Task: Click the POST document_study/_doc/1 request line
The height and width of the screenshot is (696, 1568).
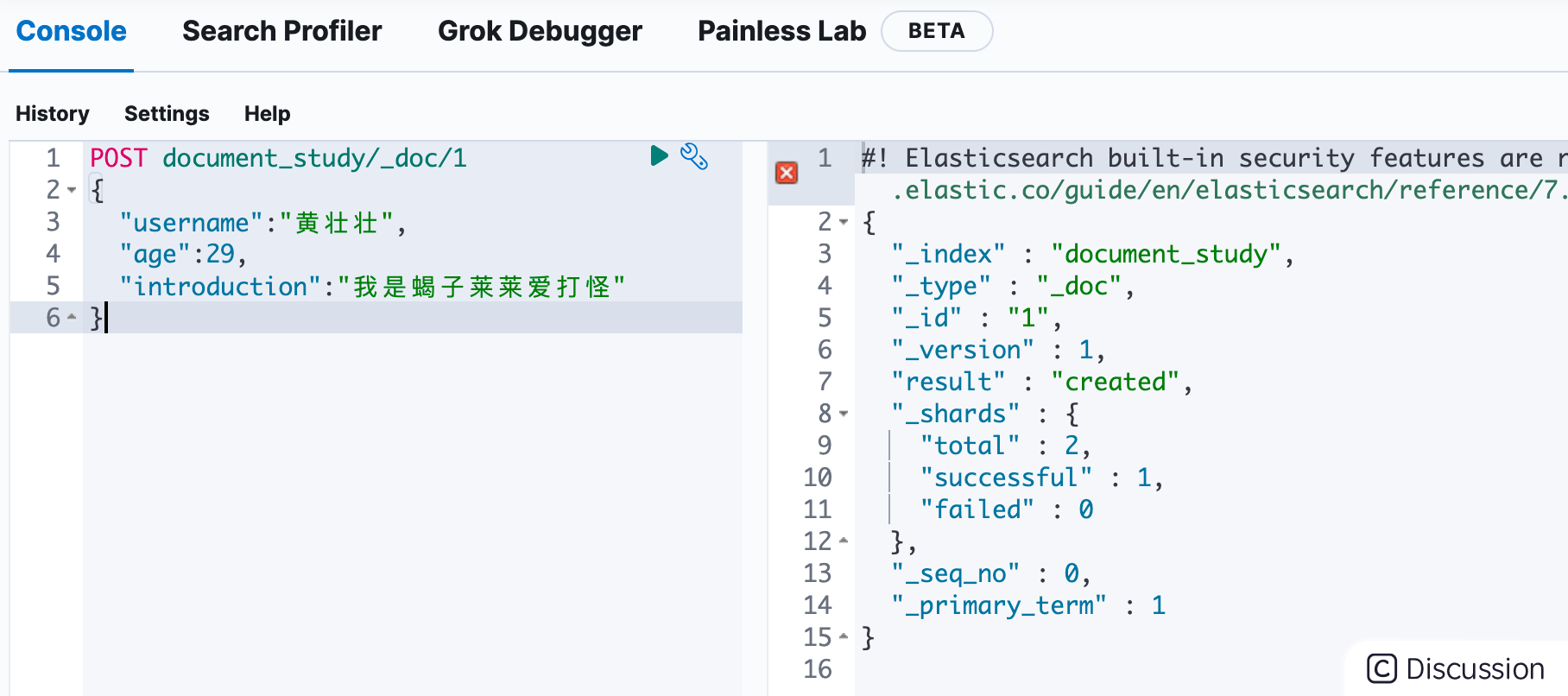Action: click(278, 158)
